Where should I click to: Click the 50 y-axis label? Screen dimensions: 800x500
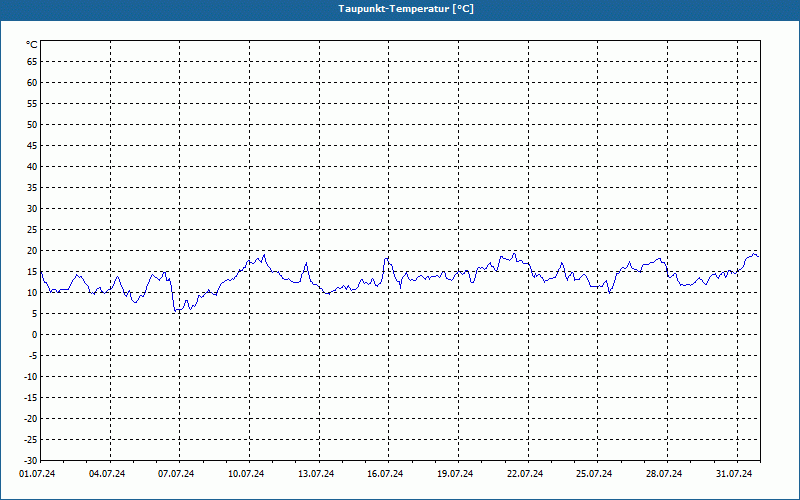point(32,124)
